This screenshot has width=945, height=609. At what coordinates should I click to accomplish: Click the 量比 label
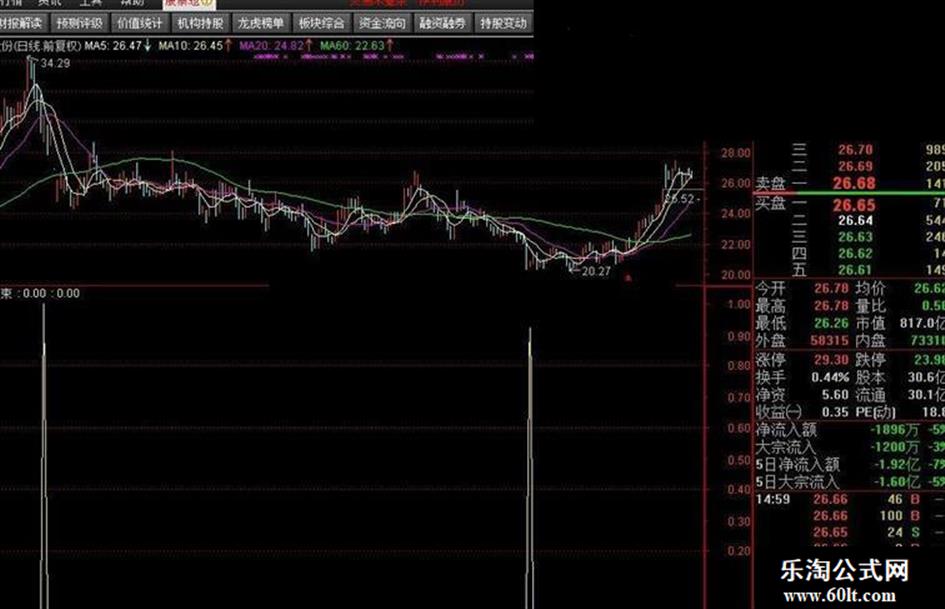tap(870, 306)
